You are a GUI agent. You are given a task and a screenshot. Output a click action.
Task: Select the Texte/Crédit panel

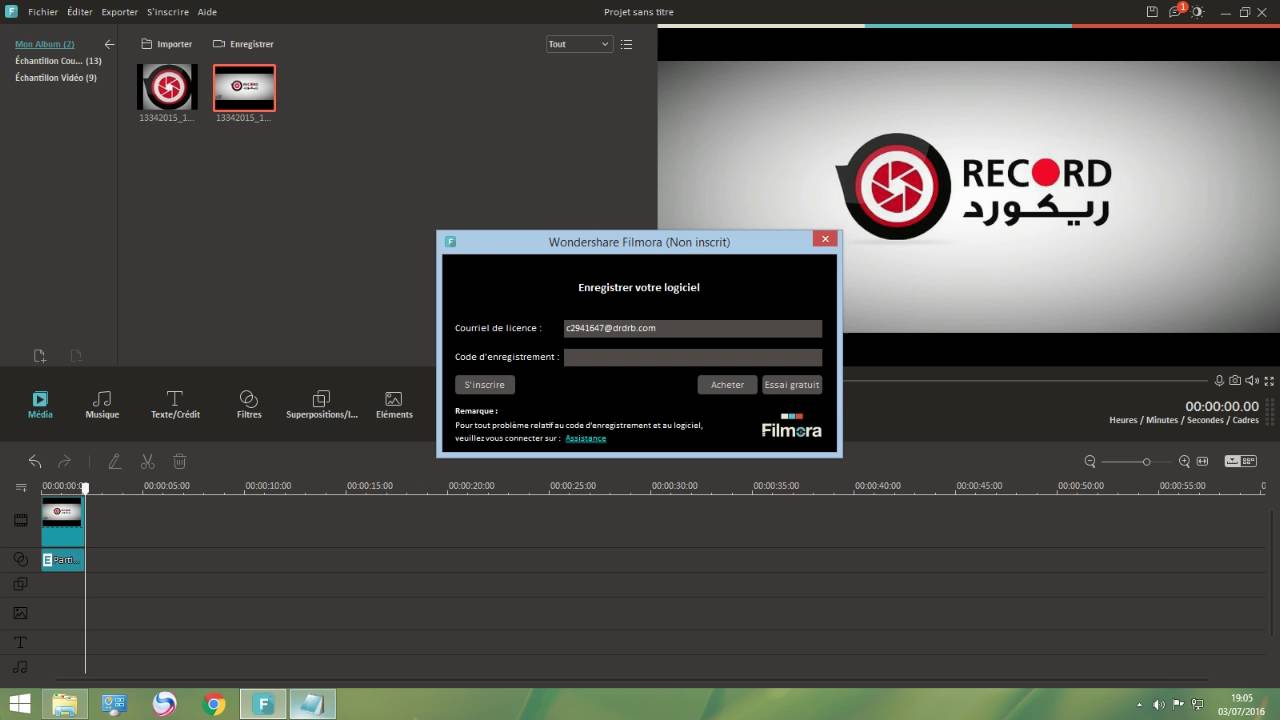[x=175, y=403]
